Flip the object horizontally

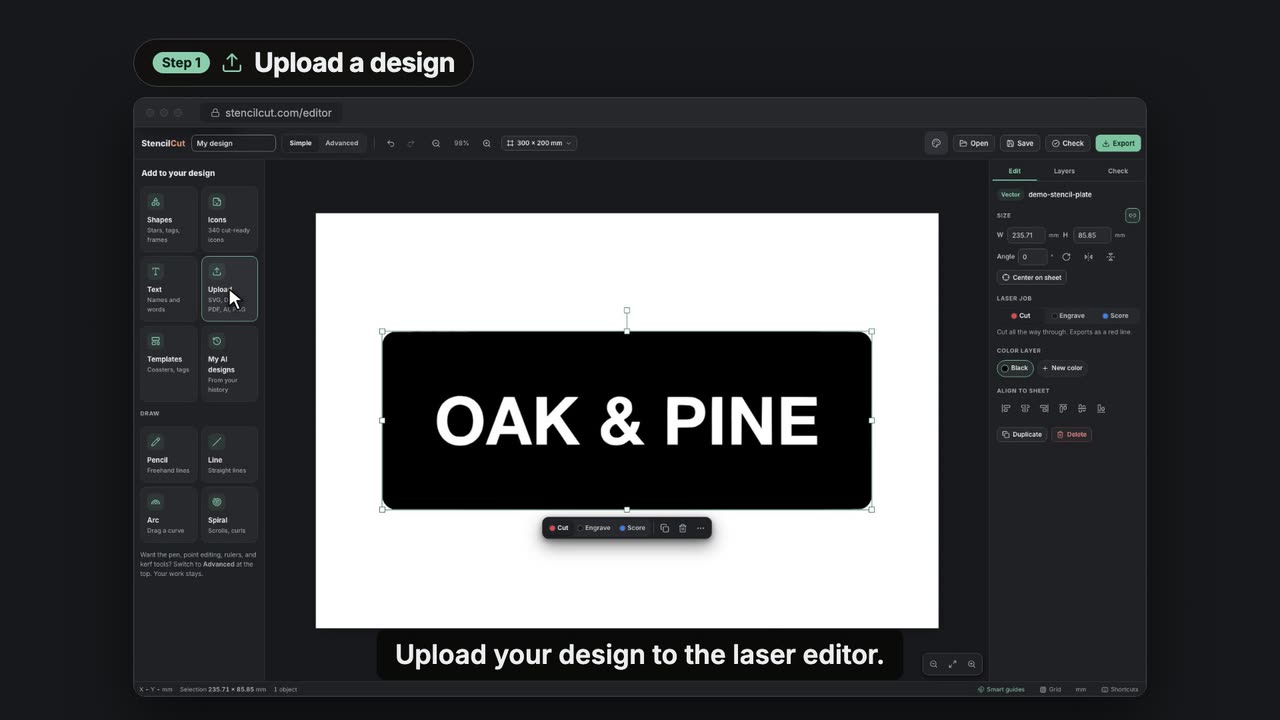[x=1088, y=257]
